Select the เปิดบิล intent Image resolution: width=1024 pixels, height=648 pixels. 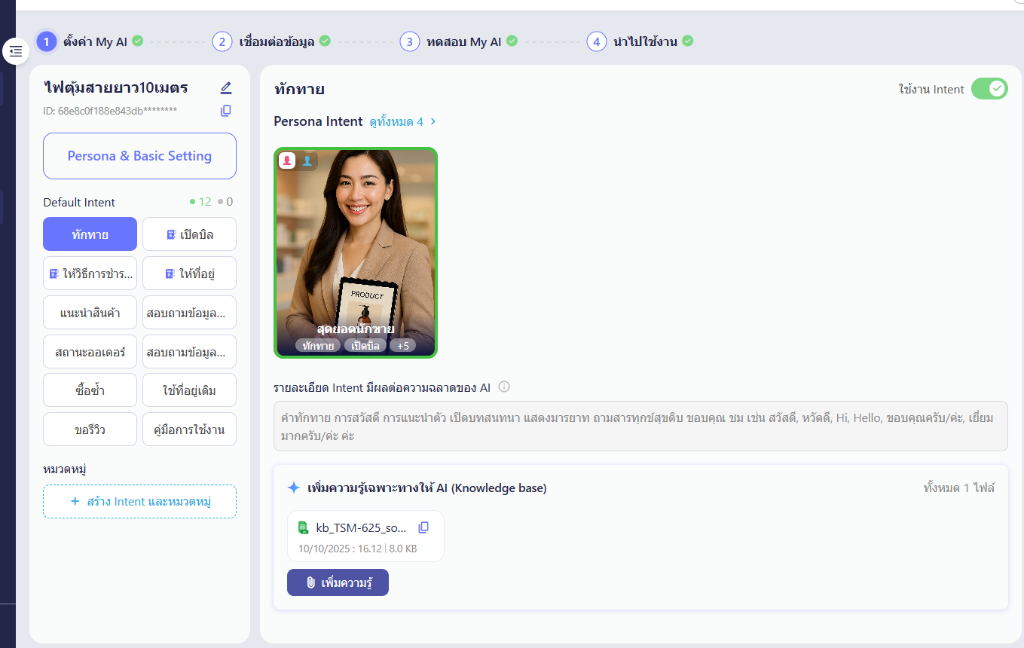(189, 234)
